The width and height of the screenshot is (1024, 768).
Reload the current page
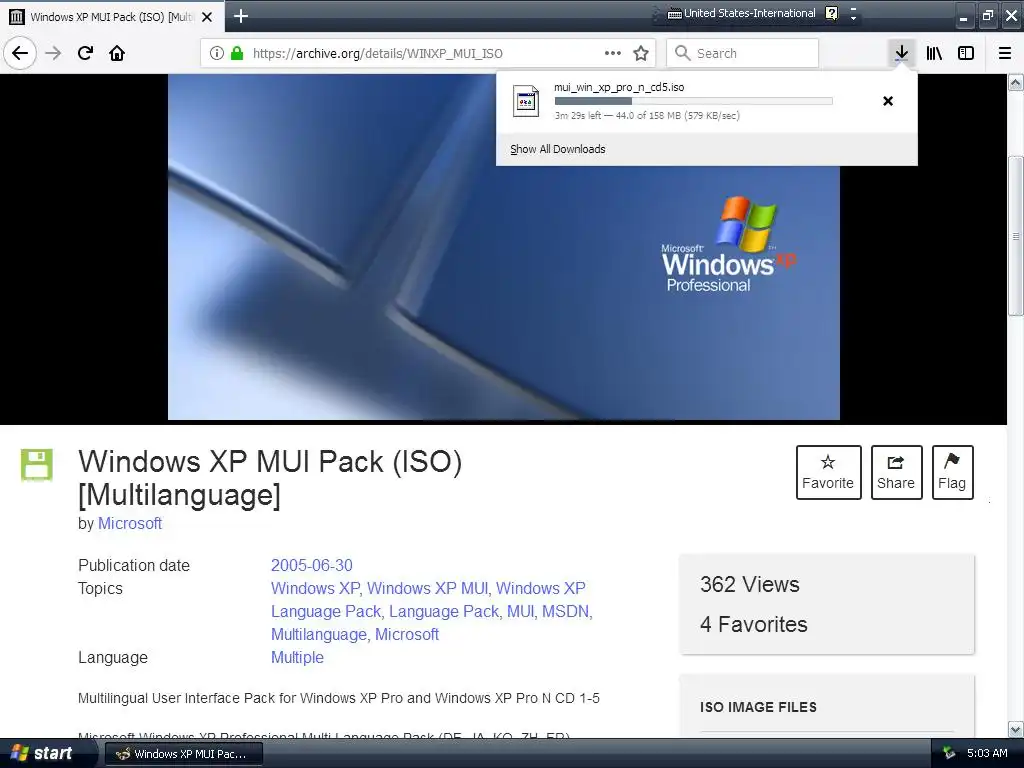(86, 53)
